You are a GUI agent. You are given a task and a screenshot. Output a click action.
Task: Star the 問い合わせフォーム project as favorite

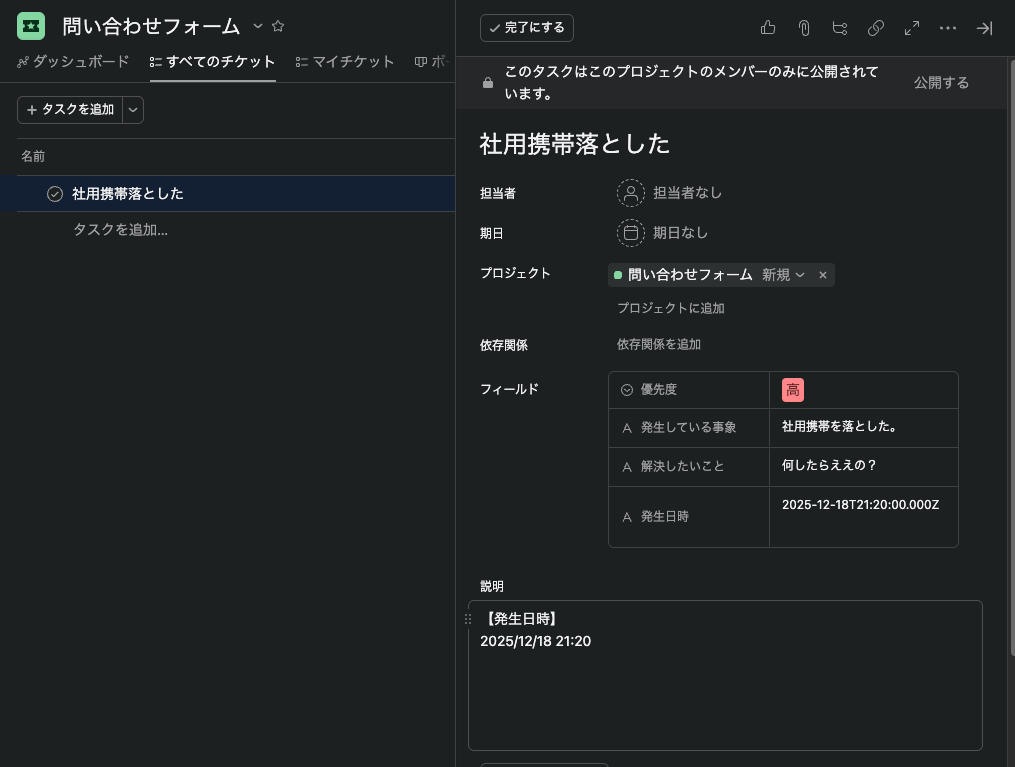coord(278,26)
